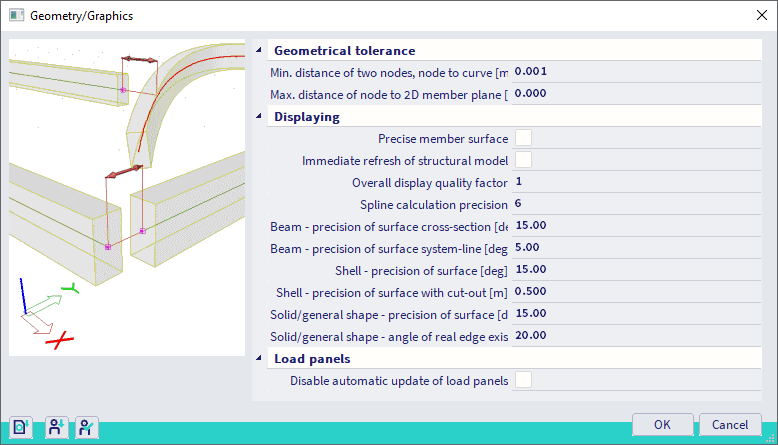Edit Beam precision of surface system-line value 5.00
The image size is (778, 445).
point(636,248)
